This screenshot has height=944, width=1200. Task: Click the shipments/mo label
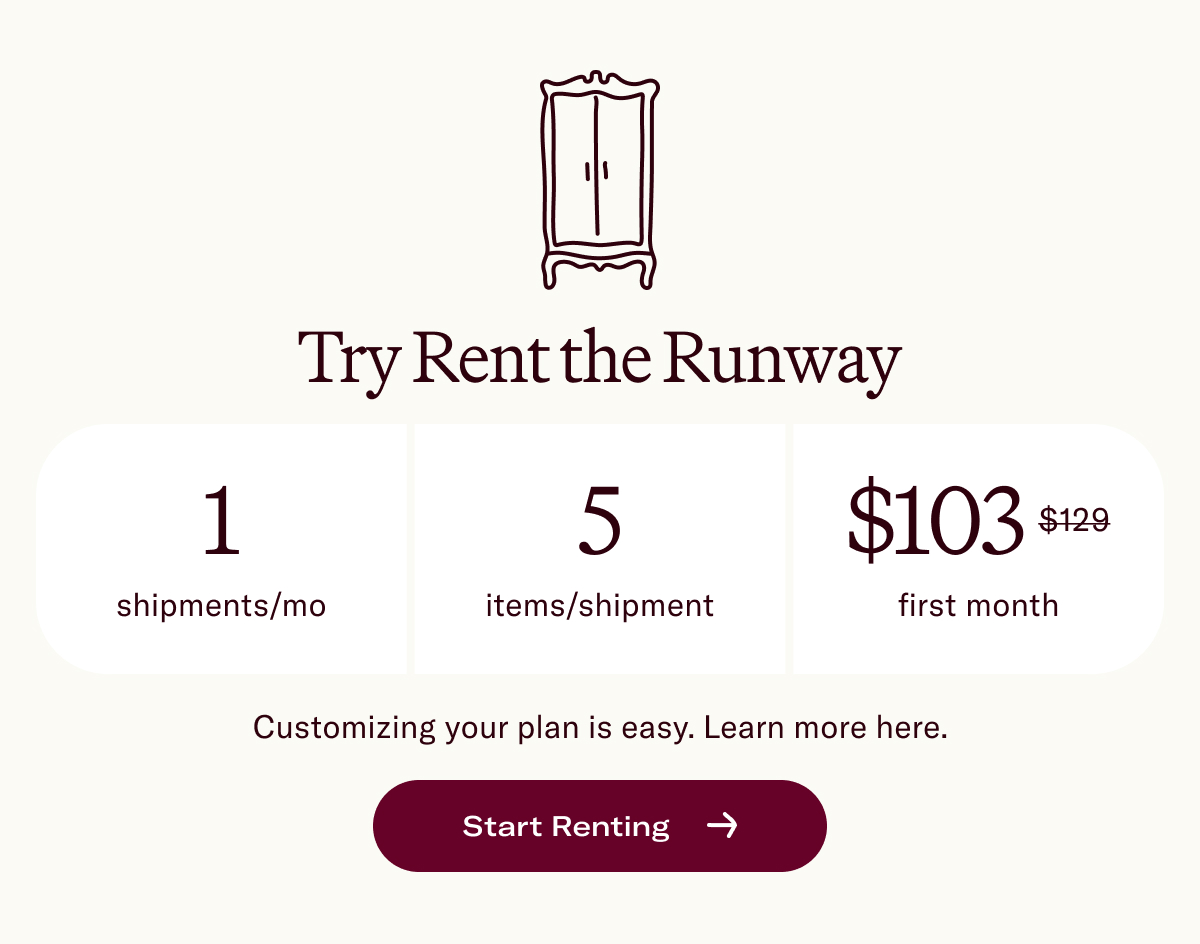click(x=221, y=604)
